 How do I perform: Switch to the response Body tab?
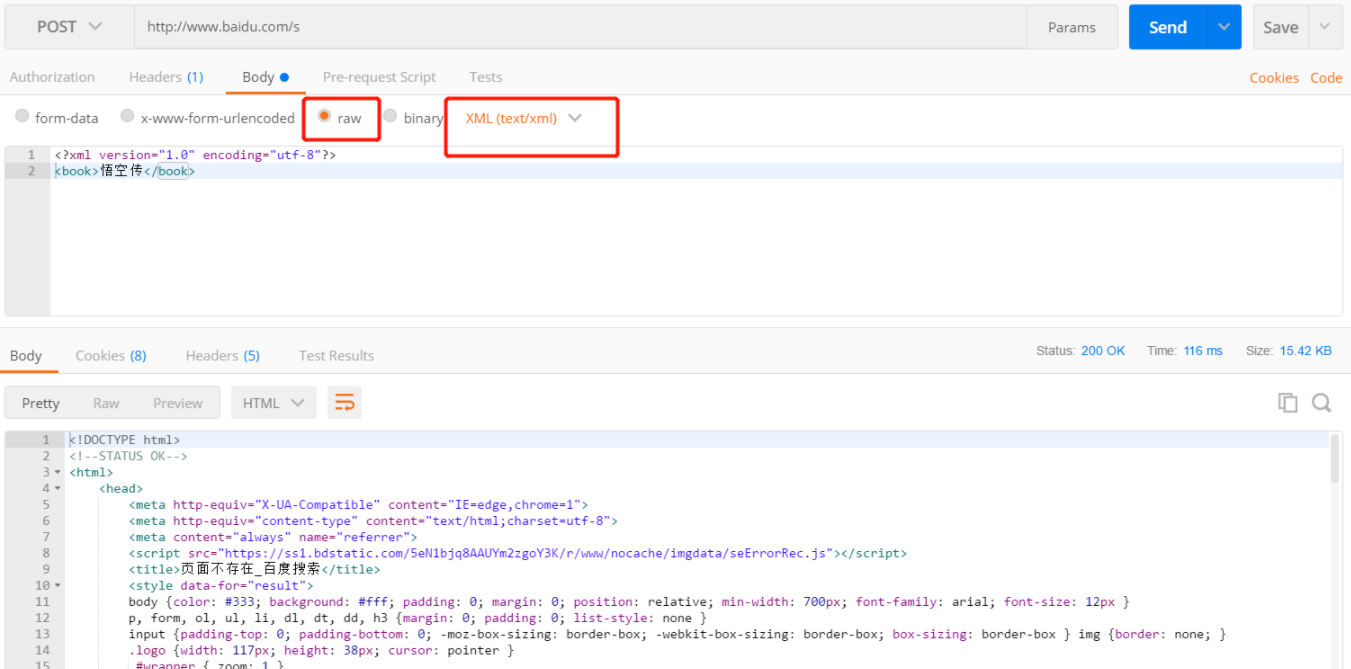(x=26, y=356)
